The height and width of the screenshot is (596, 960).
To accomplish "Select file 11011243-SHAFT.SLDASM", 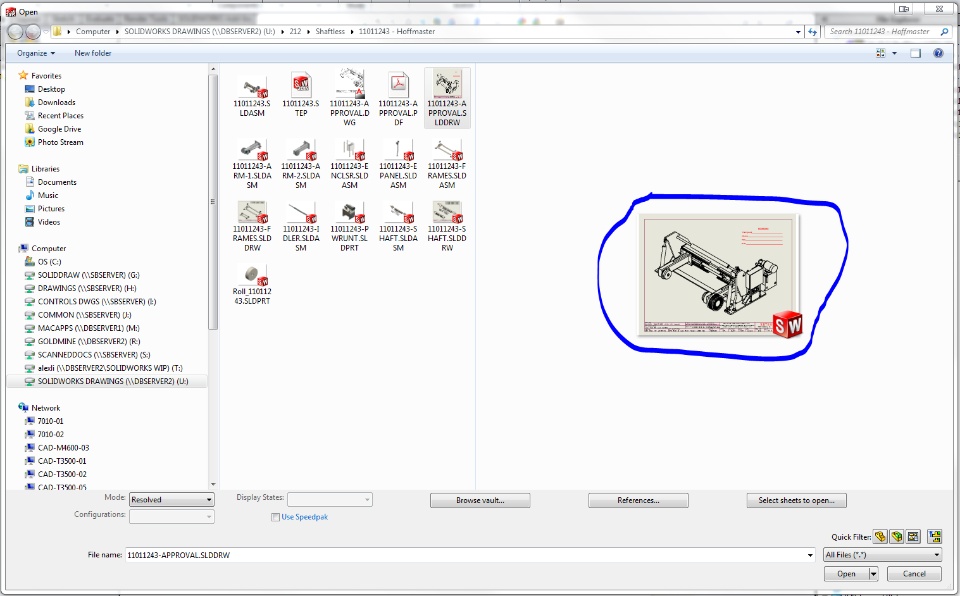I will [398, 227].
